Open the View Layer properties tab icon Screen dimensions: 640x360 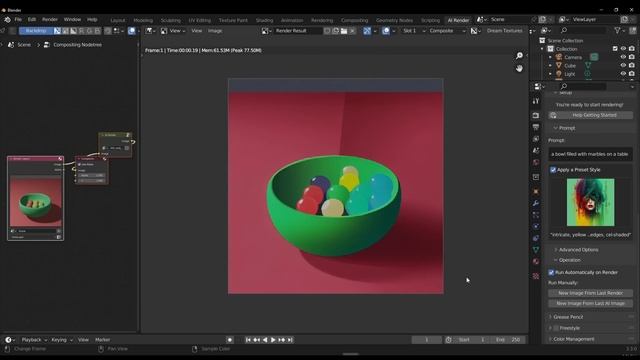[536, 139]
